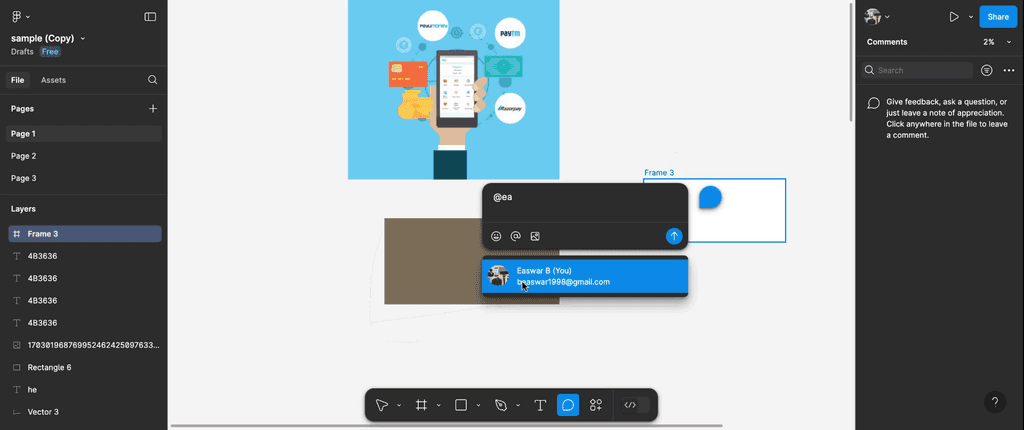Image resolution: width=1024 pixels, height=430 pixels.
Task: Click the blue comment pin on Frame 3
Action: click(710, 197)
